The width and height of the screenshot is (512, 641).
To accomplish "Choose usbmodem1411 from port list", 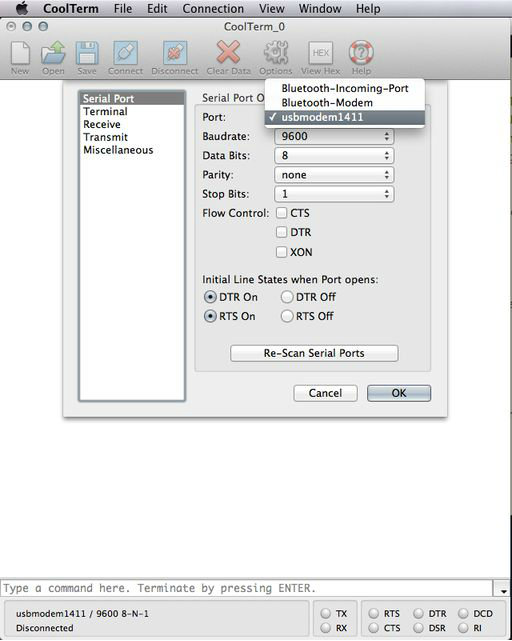I will 345,117.
